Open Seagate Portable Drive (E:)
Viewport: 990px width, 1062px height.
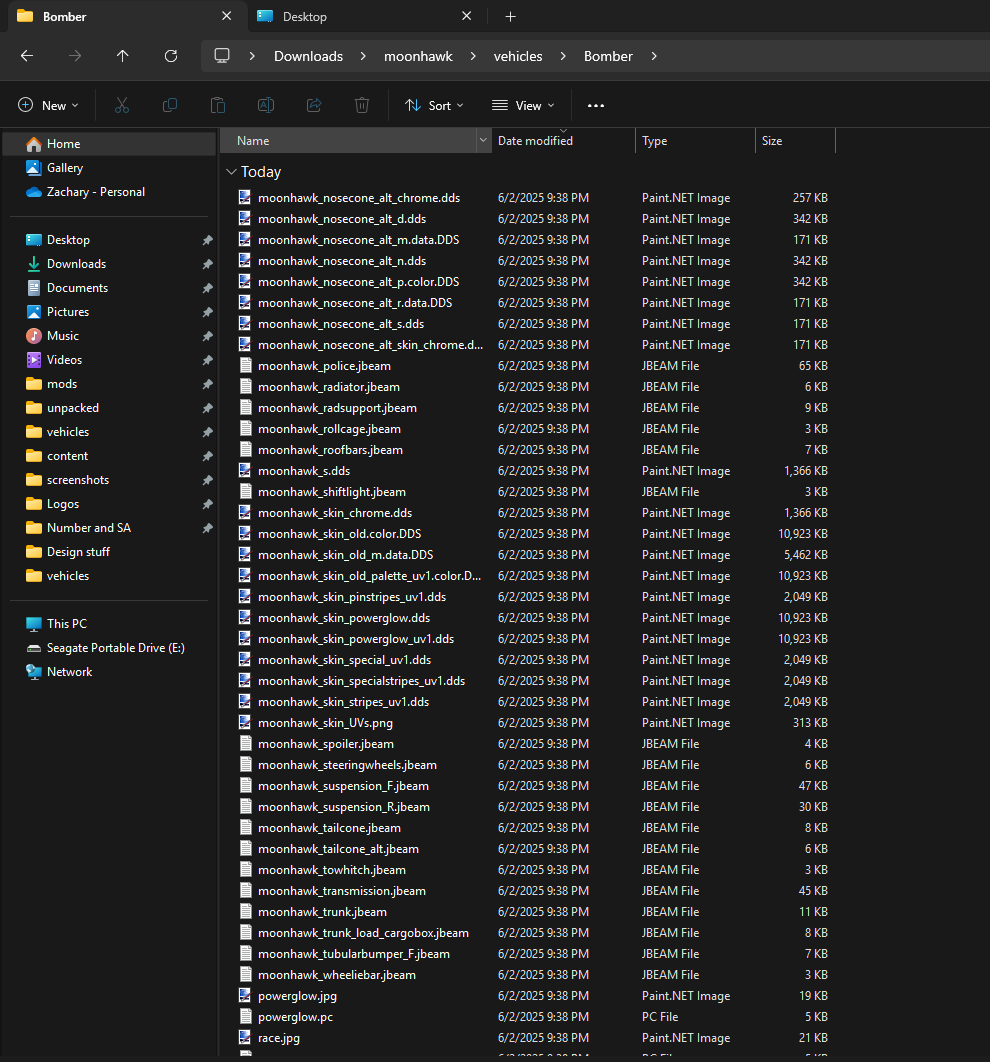[110, 648]
